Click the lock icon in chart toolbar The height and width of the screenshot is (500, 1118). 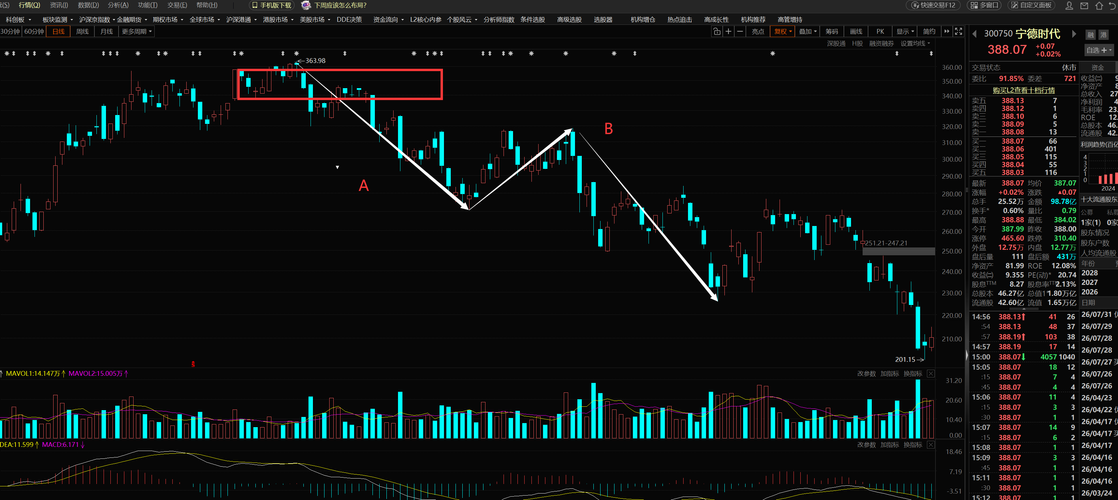click(717, 31)
